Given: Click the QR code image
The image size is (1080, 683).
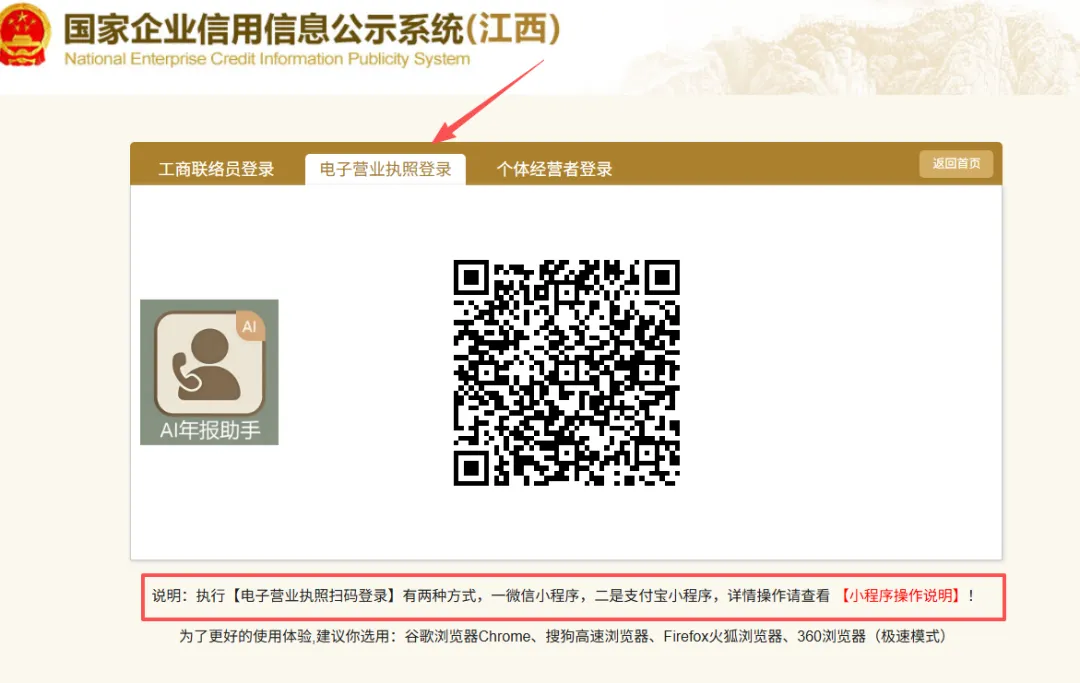Looking at the screenshot, I should pos(566,372).
